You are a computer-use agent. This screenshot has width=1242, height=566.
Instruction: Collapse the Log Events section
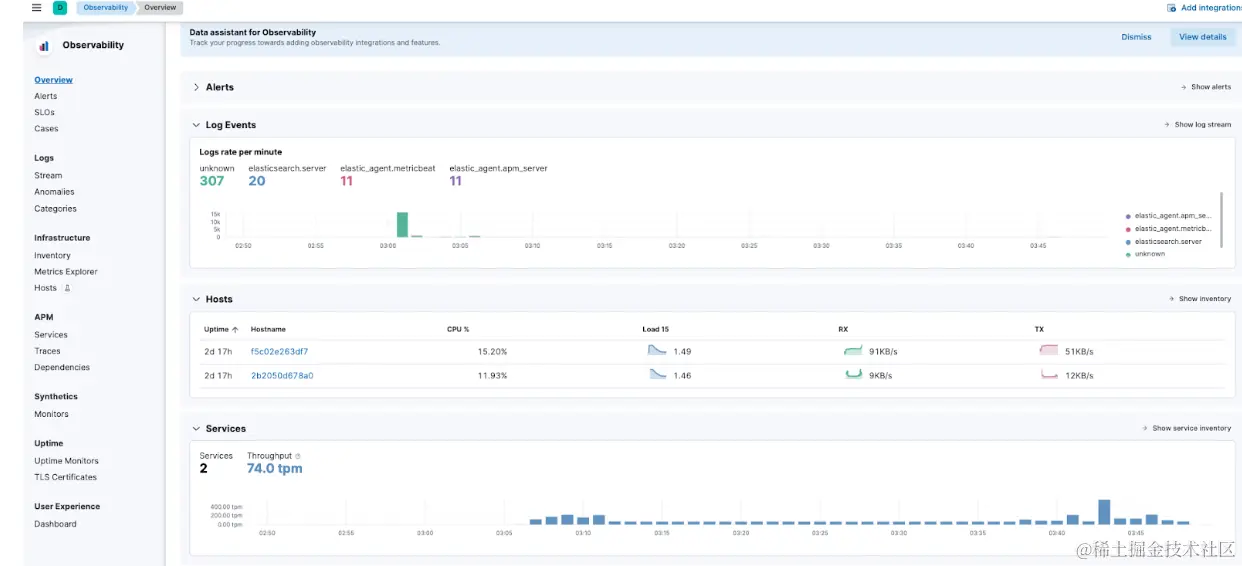196,125
